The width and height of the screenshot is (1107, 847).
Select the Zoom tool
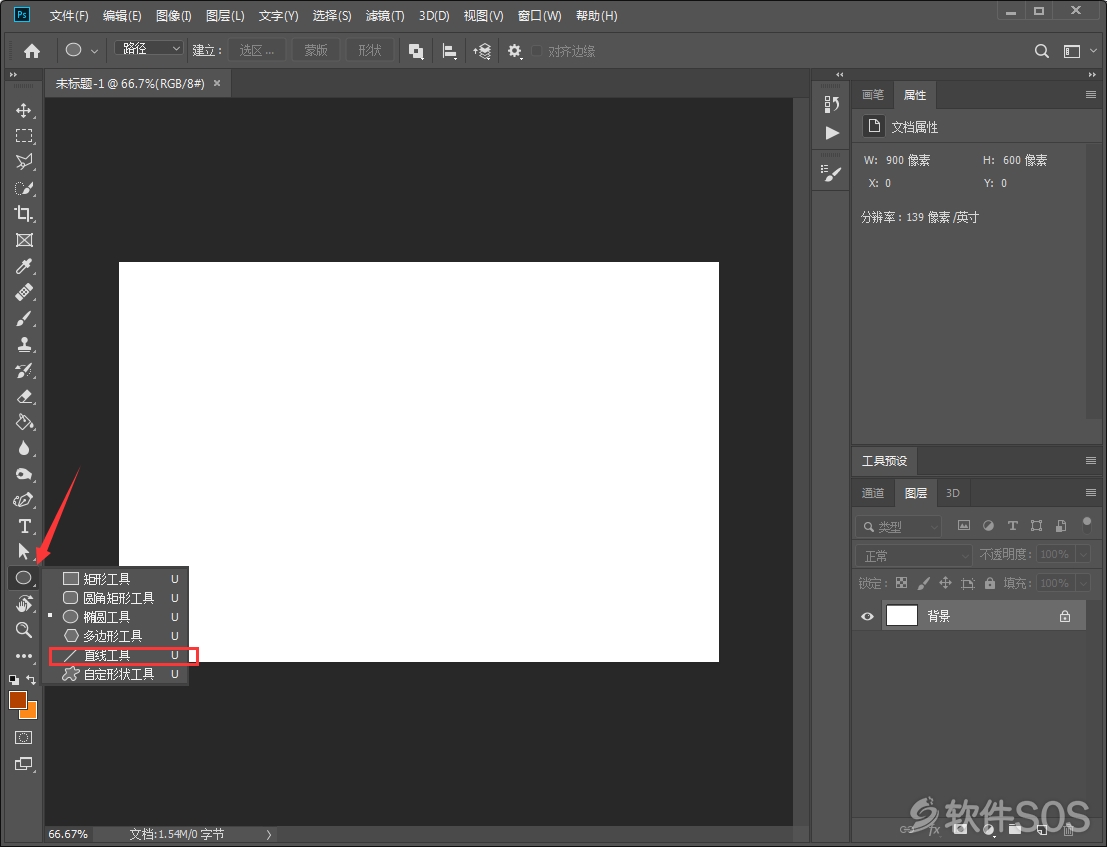[24, 630]
